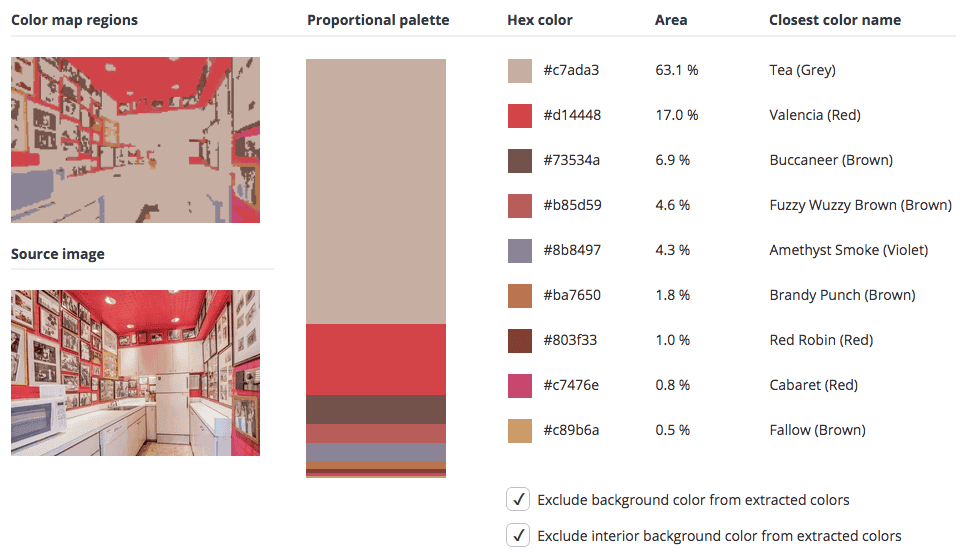This screenshot has width=968, height=560.
Task: Click the Tea (Grey) color name
Action: (802, 71)
